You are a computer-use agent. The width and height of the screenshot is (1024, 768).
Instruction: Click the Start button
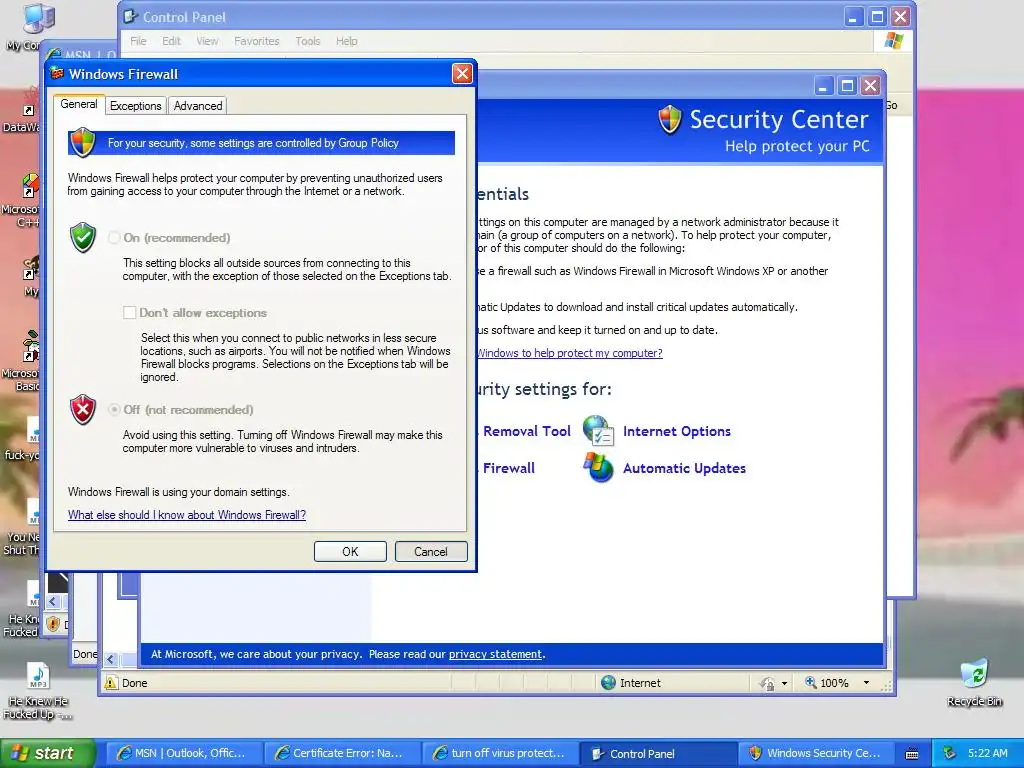pyautogui.click(x=46, y=753)
